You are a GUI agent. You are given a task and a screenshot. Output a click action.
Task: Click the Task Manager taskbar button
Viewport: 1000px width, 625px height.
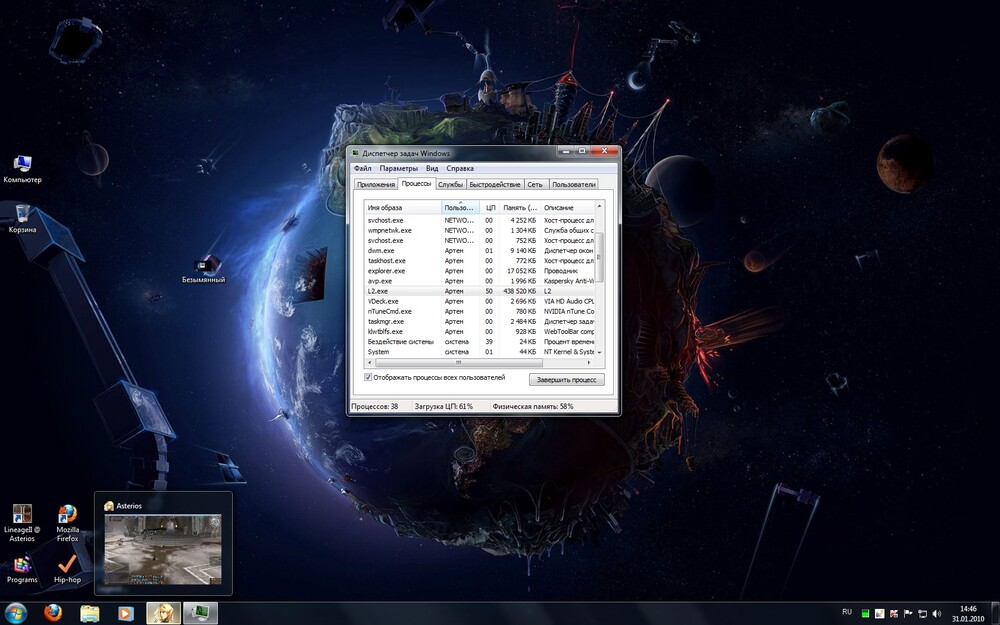click(201, 613)
